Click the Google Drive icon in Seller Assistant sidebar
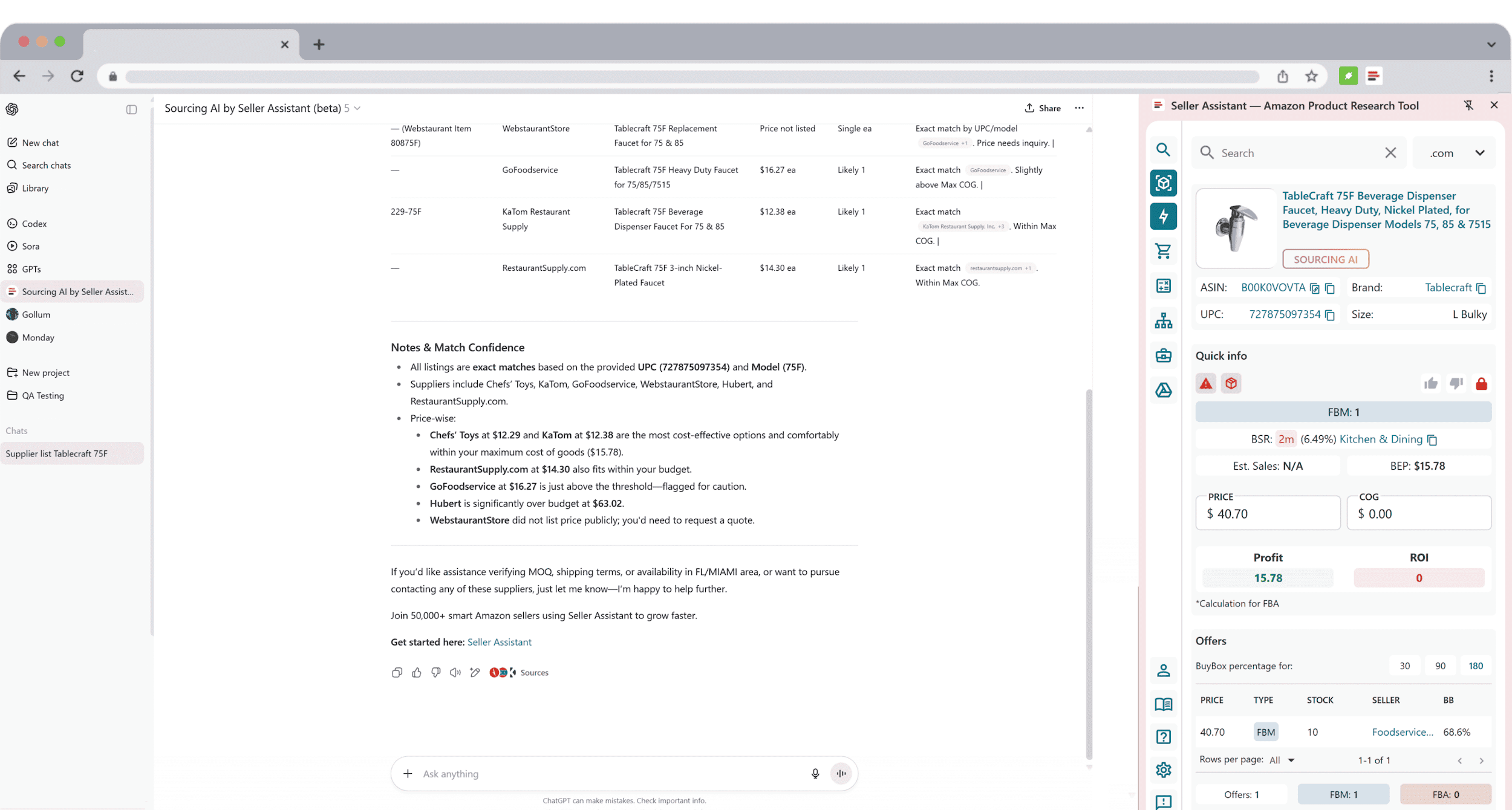The height and width of the screenshot is (810, 1512). 1163,390
